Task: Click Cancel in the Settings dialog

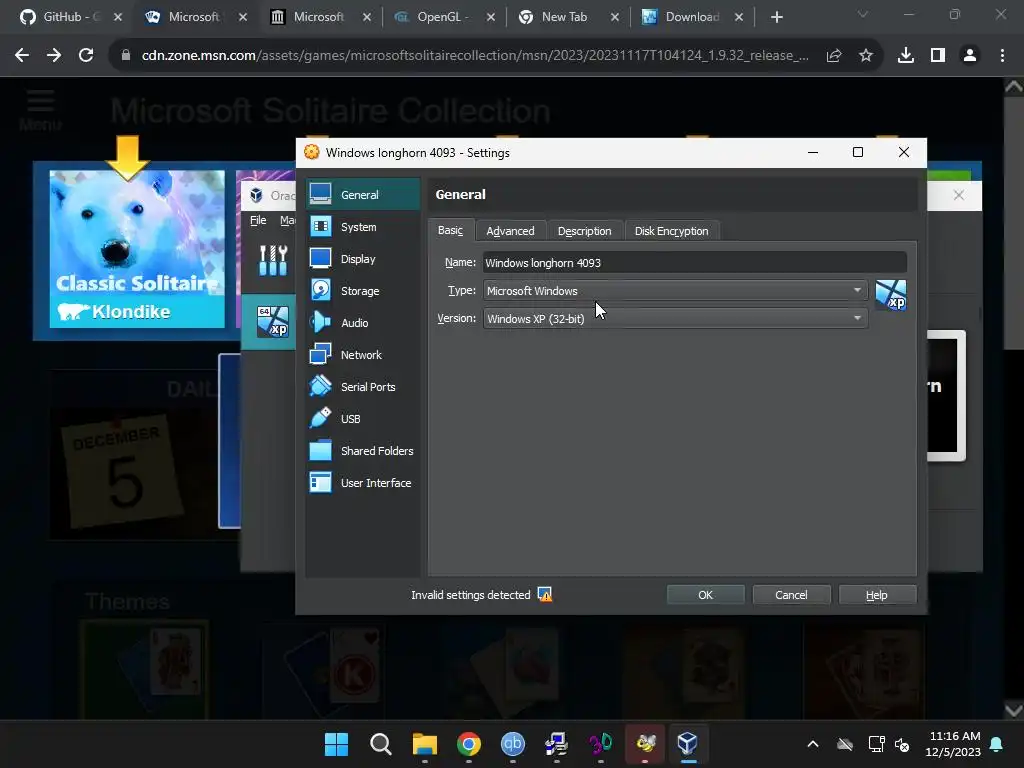Action: point(791,595)
